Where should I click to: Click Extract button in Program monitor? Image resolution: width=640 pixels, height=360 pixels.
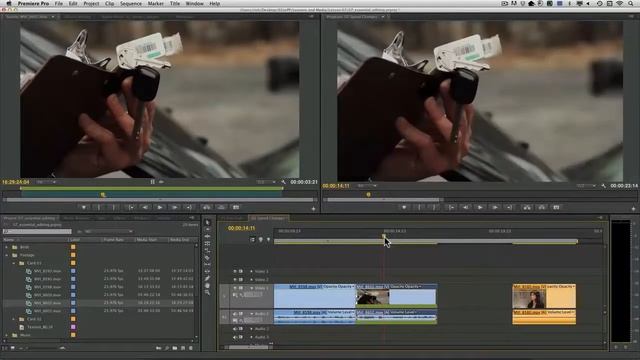click(542, 207)
